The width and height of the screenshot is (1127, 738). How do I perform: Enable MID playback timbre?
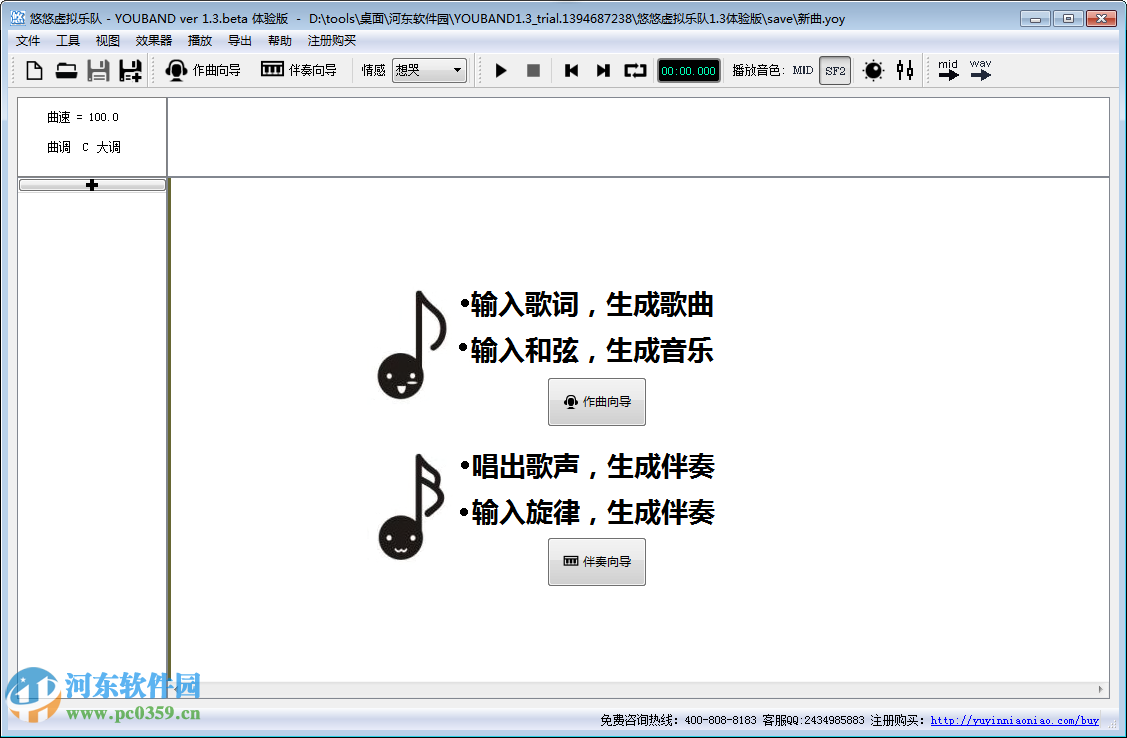[x=801, y=70]
